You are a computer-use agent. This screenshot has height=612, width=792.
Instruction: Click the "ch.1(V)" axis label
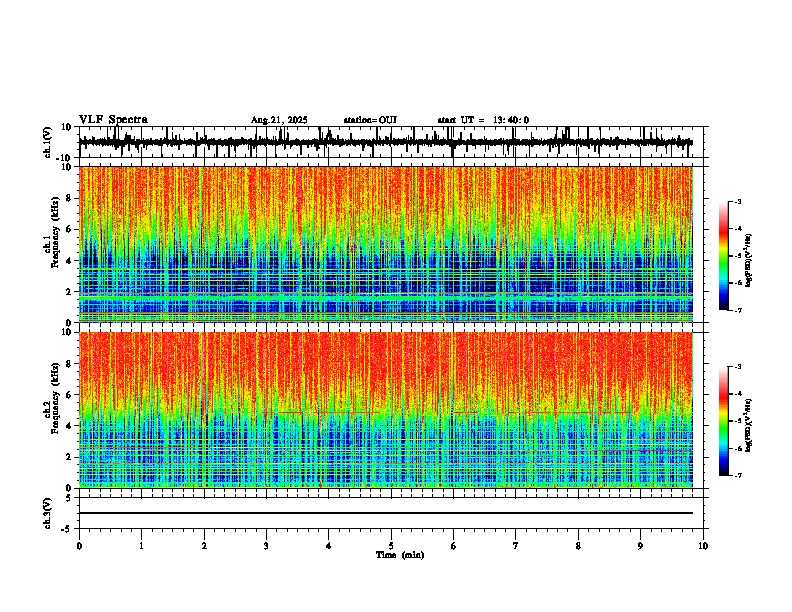coord(48,142)
